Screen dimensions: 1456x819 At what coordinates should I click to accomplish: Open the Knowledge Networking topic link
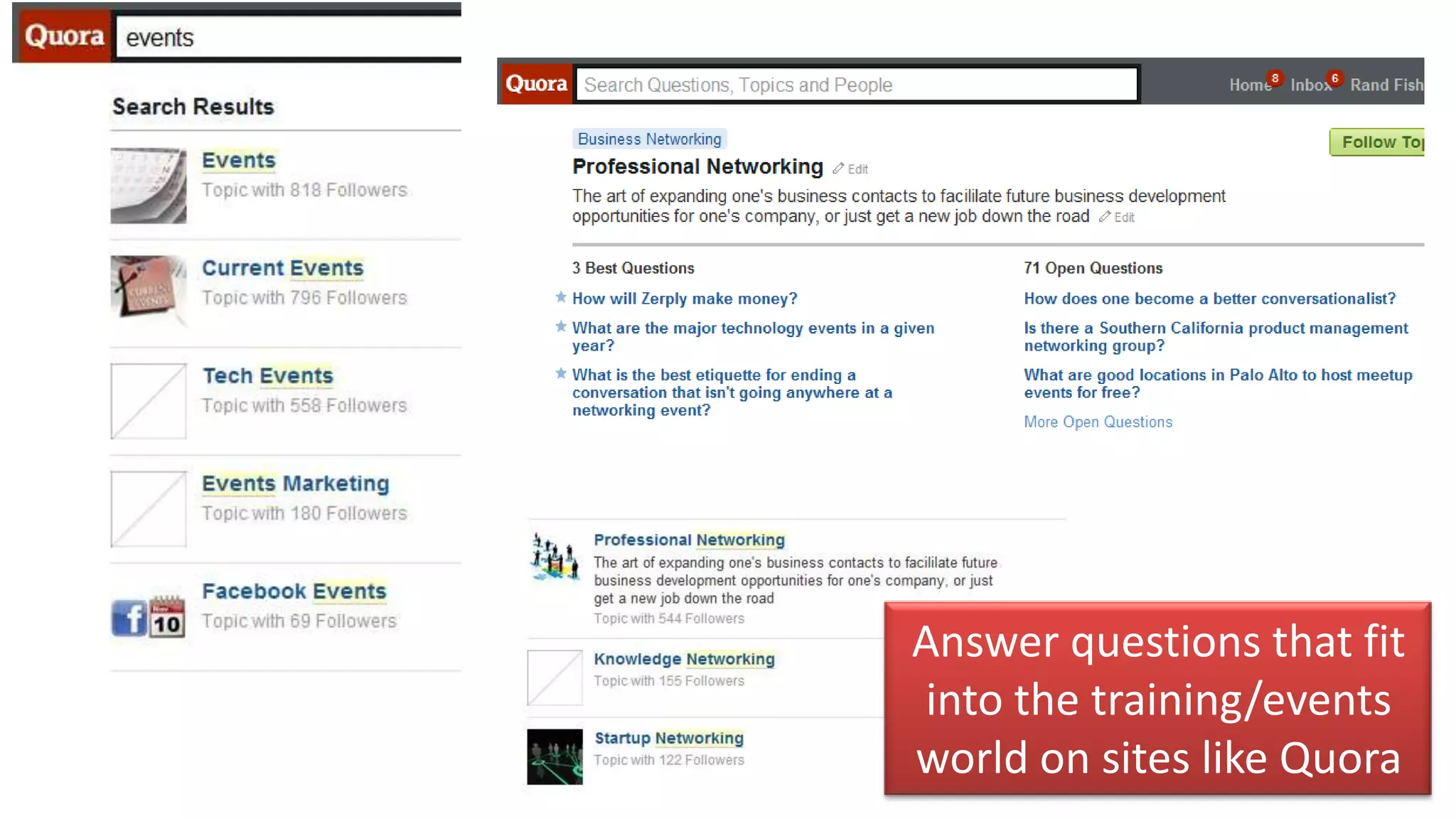(x=684, y=659)
